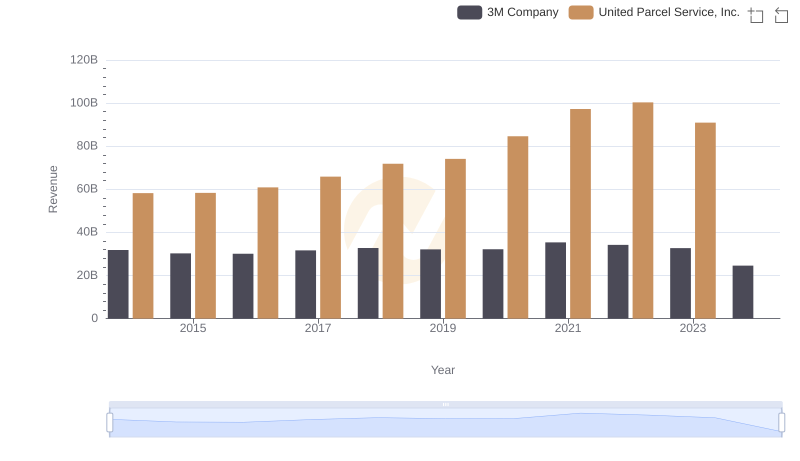Click the tallest United Parcel Service bar for 2022
This screenshot has height=461, width=800.
[643, 210]
